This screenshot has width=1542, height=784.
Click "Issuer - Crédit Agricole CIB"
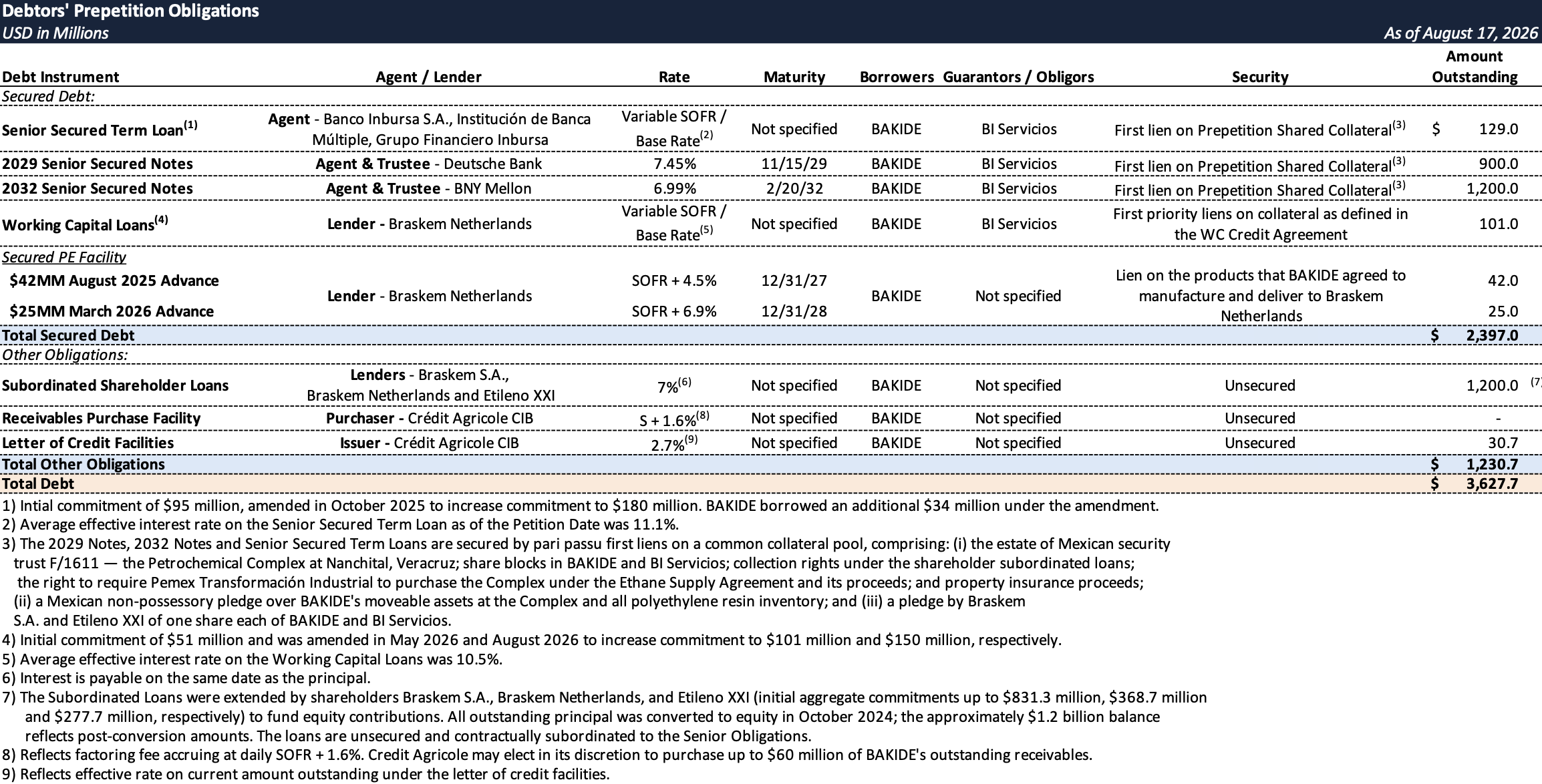(430, 443)
